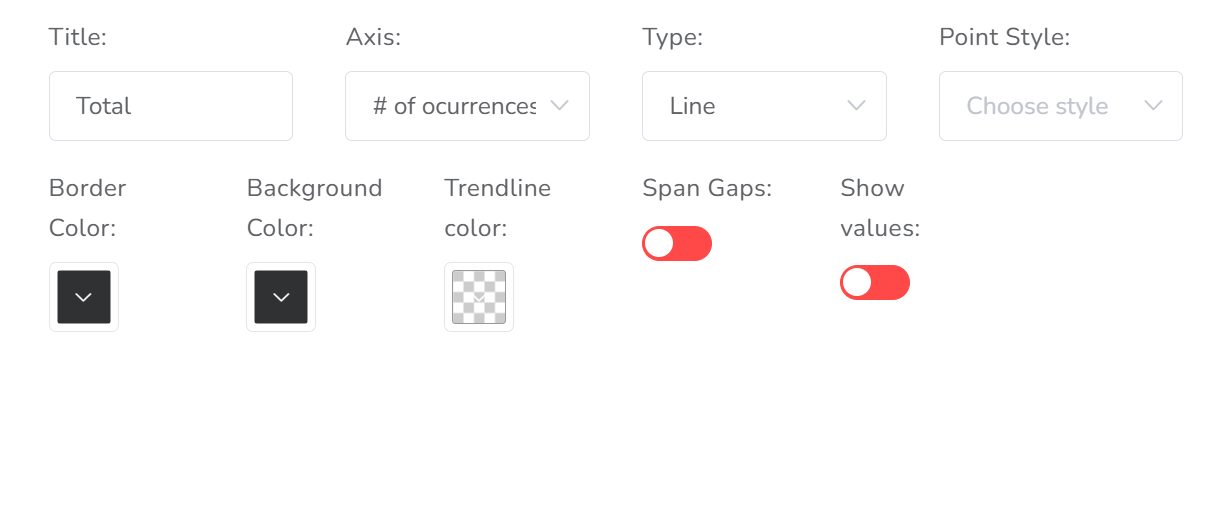Click the down arrow inside Border Color swatch

point(84,297)
